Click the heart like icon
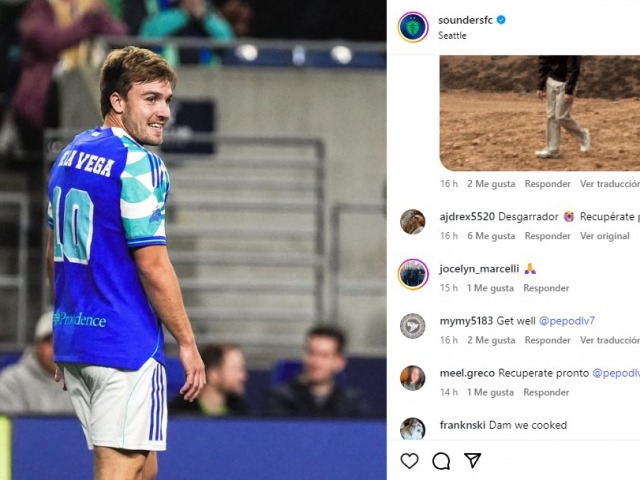Viewport: 640px width, 480px height. (x=409, y=461)
